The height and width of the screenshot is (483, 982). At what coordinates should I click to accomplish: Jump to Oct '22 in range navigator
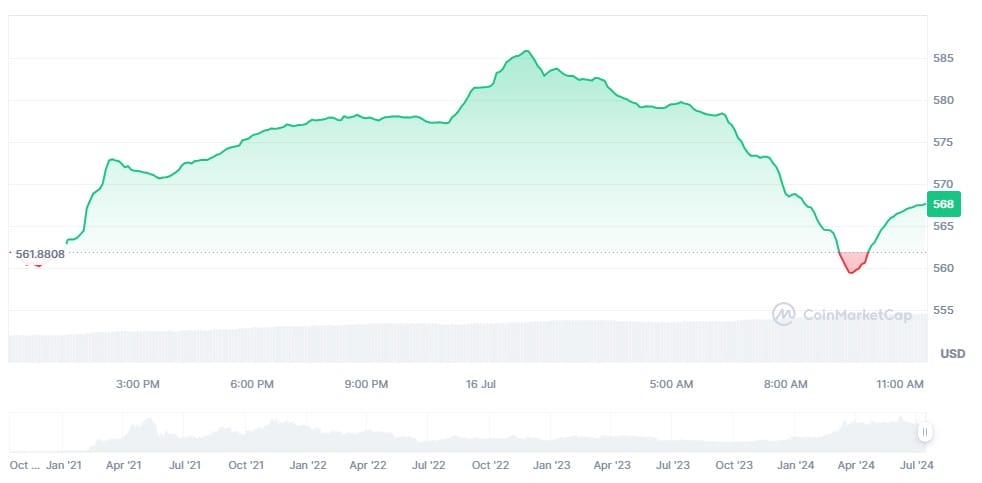click(x=491, y=465)
